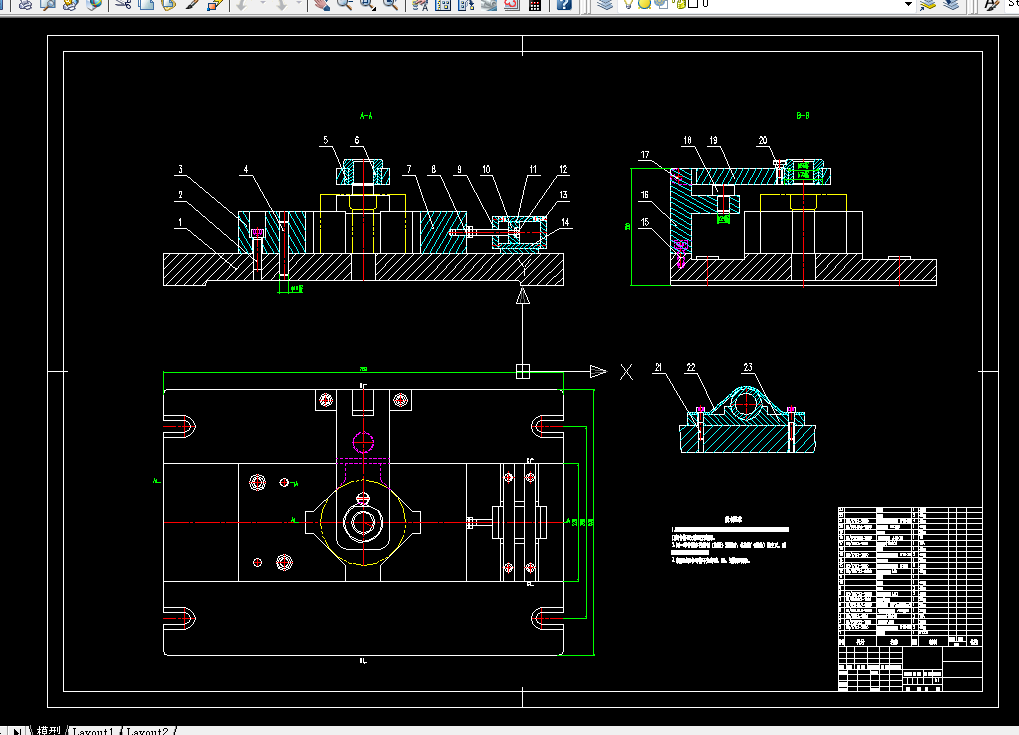Image resolution: width=1019 pixels, height=735 pixels.
Task: Click the Undo arrow button
Action: (x=242, y=4)
